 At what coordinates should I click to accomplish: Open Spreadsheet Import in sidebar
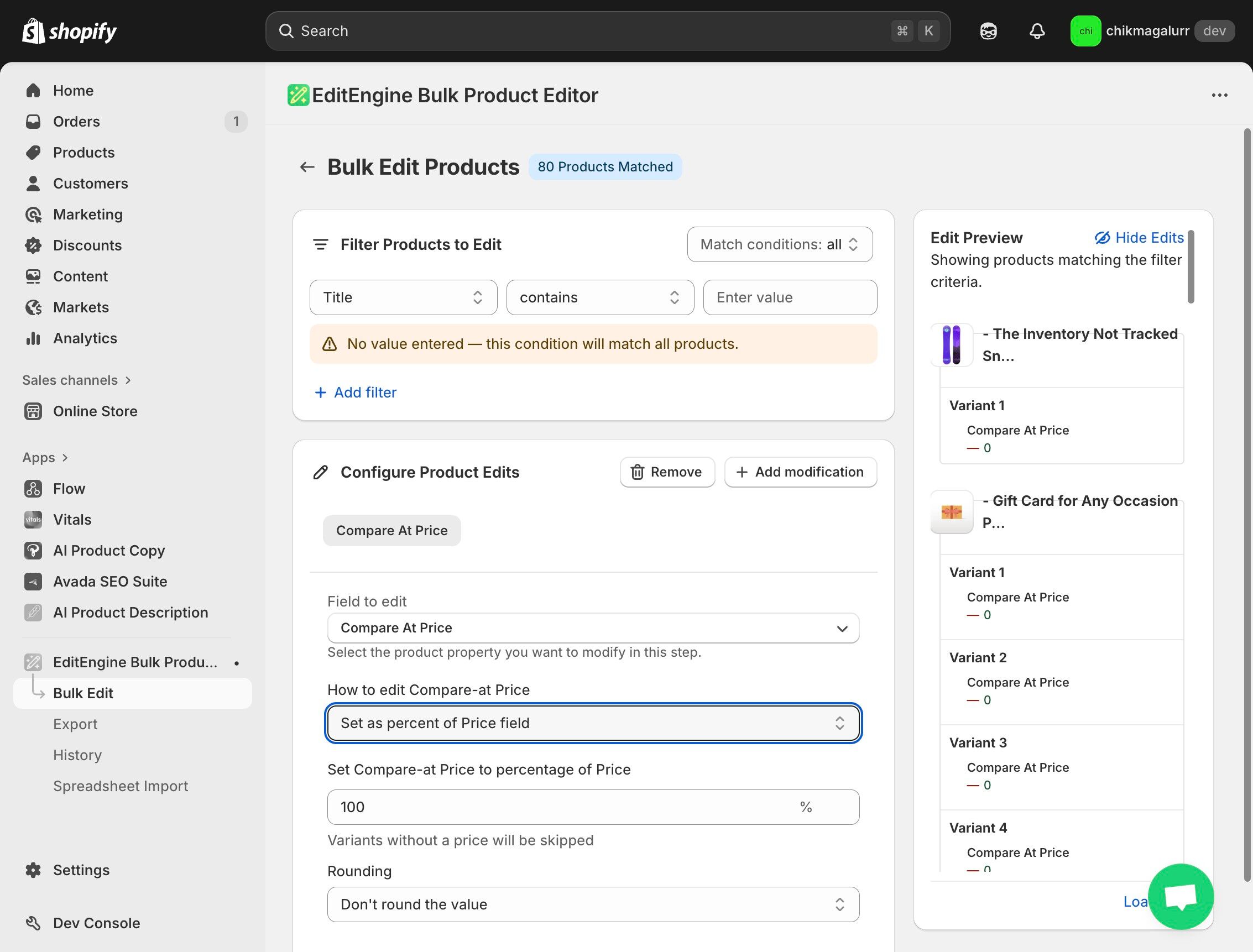tap(120, 786)
